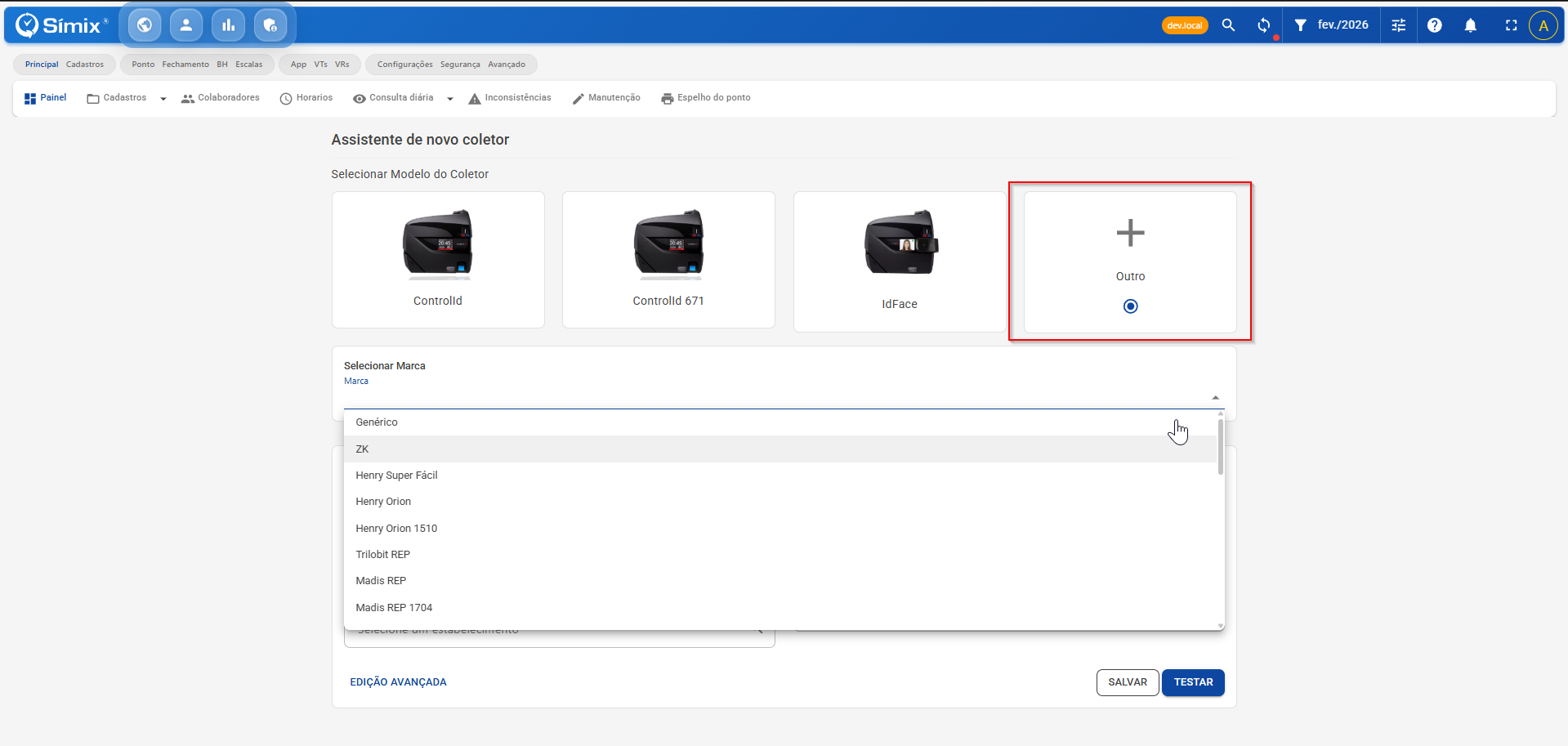
Task: Switch to the BH tab
Action: click(x=222, y=65)
